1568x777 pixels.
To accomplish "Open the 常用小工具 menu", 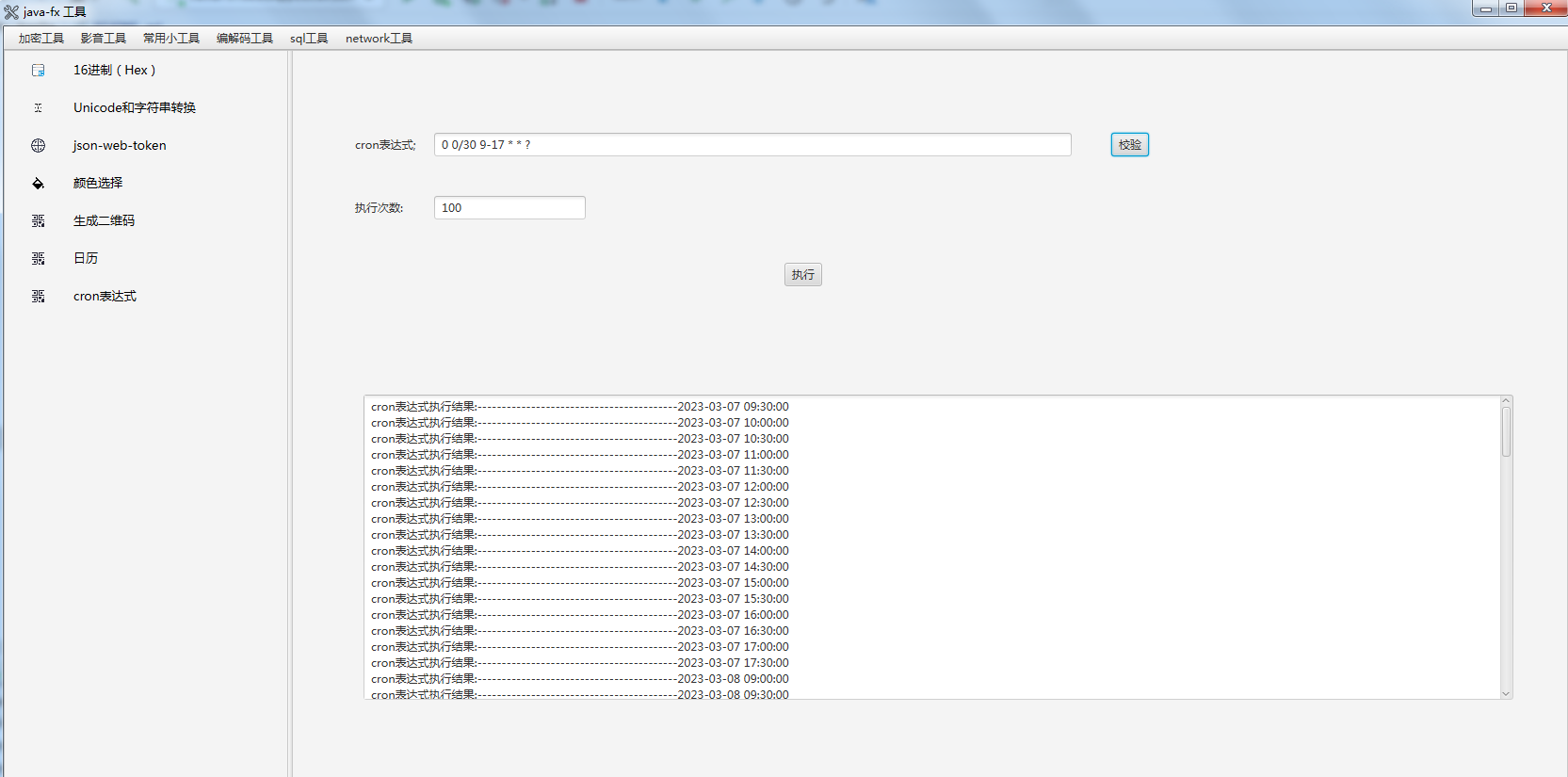I will click(x=171, y=39).
